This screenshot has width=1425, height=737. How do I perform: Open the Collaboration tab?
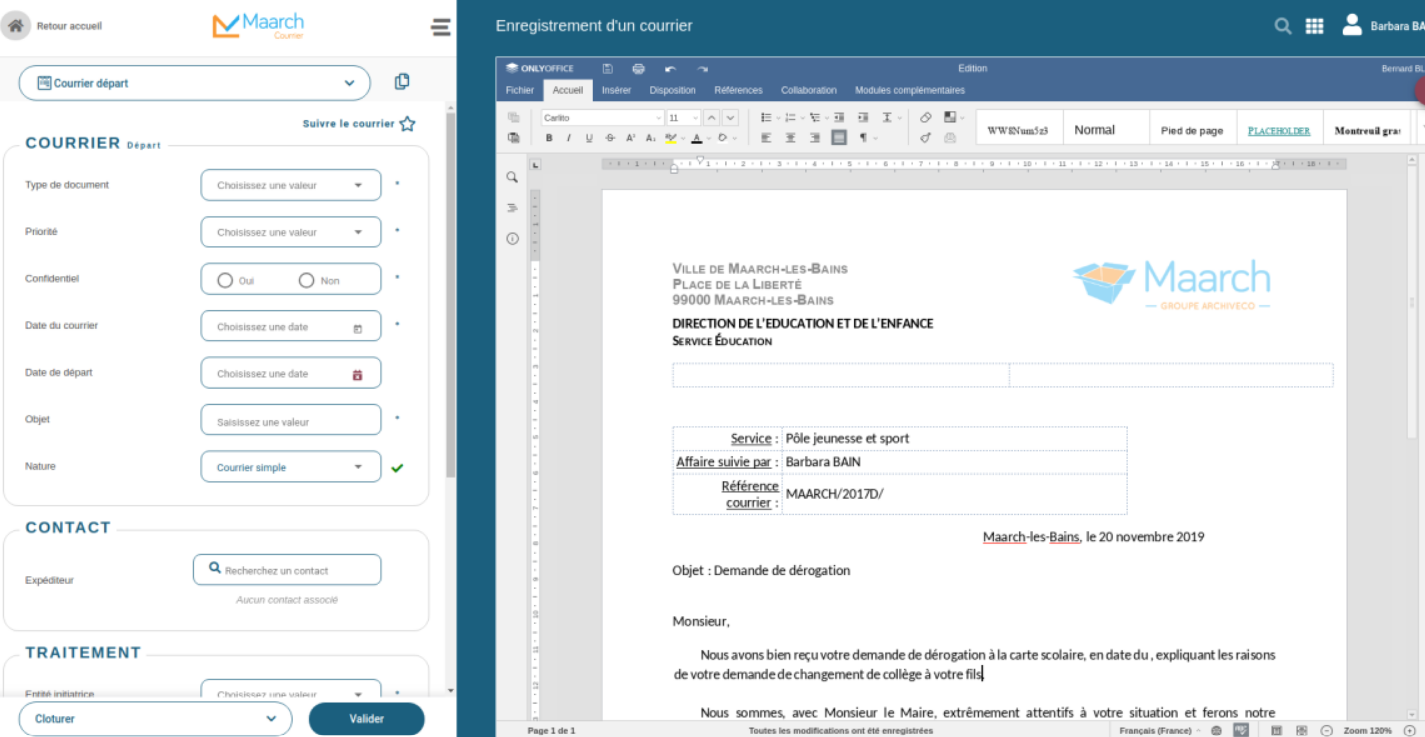(809, 90)
